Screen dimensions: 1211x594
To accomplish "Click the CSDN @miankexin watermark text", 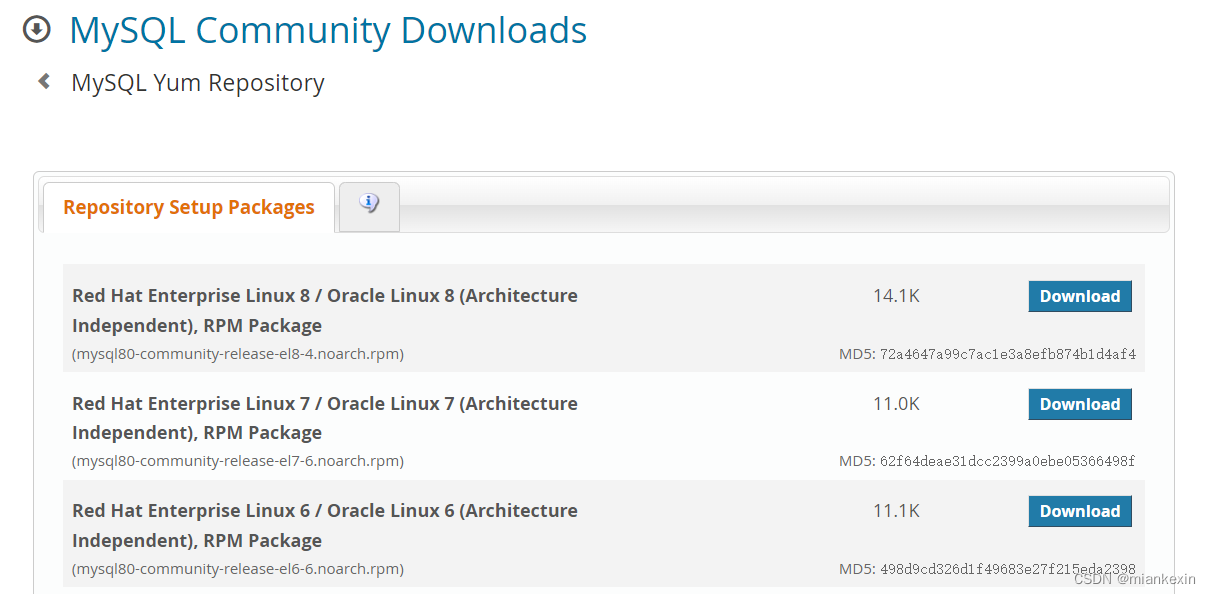I will click(x=1134, y=578).
